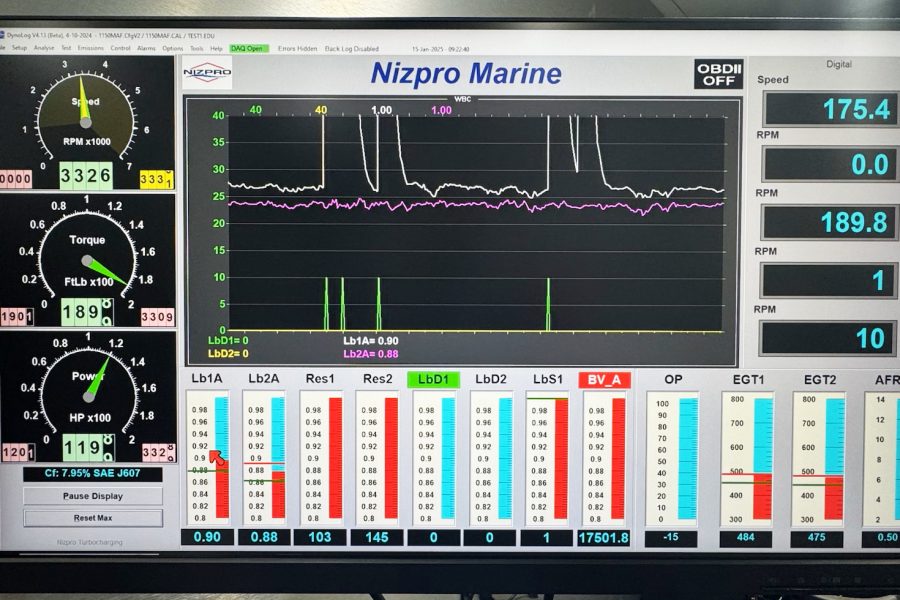Click the 3326 RPM counter readout
This screenshot has width=900, height=600.
click(x=86, y=176)
